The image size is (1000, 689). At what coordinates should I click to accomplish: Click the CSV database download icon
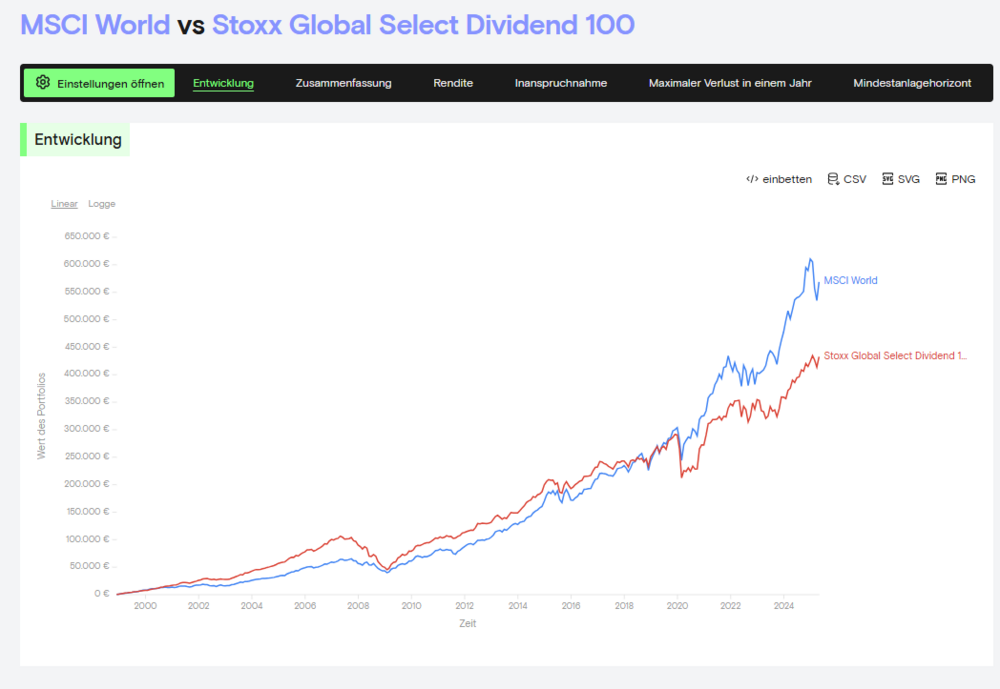tap(833, 179)
